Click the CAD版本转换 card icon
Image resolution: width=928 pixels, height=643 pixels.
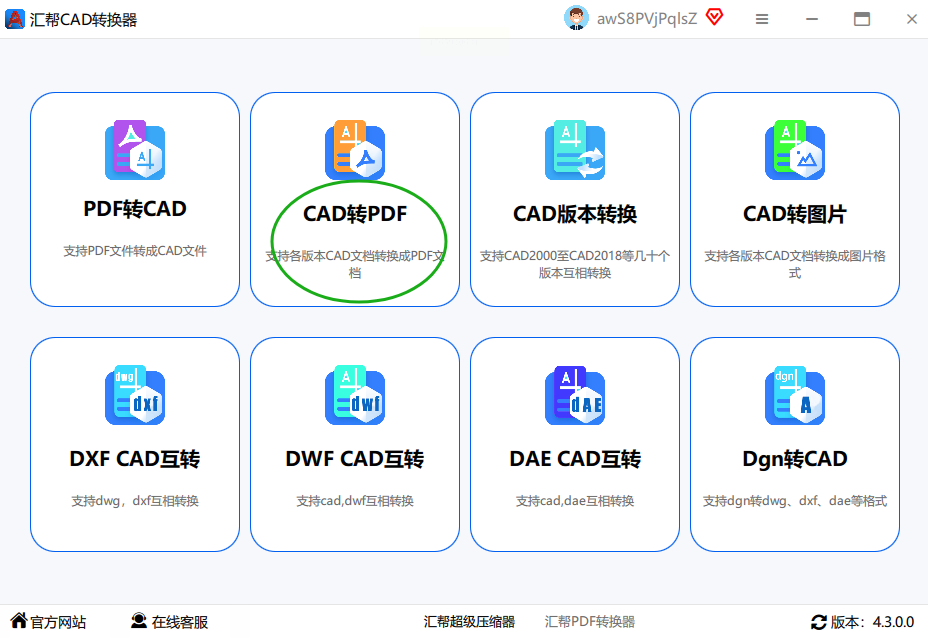575,150
